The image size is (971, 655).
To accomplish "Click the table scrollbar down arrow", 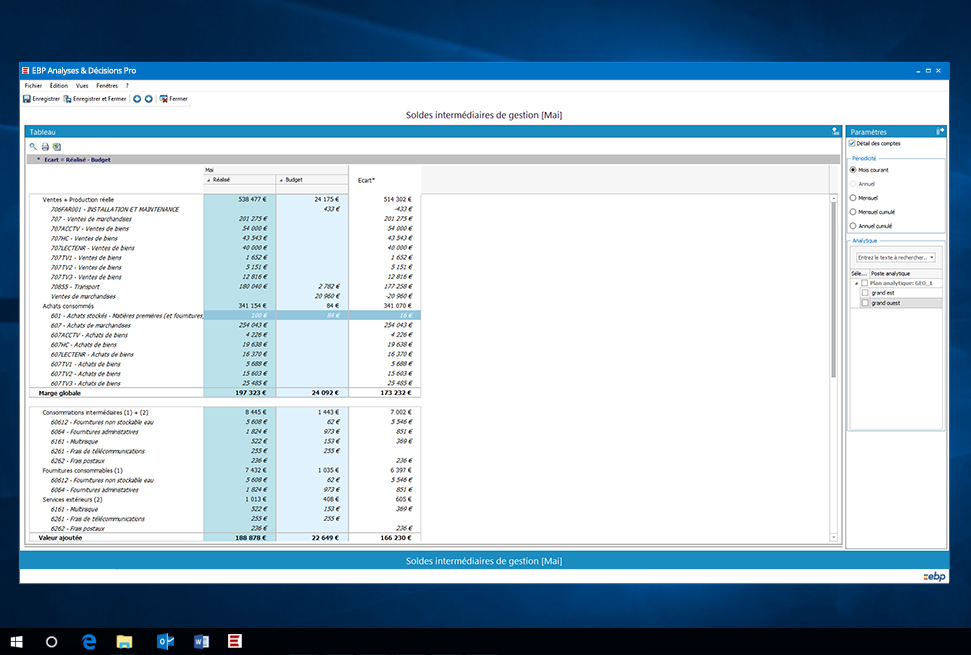I will click(x=834, y=537).
